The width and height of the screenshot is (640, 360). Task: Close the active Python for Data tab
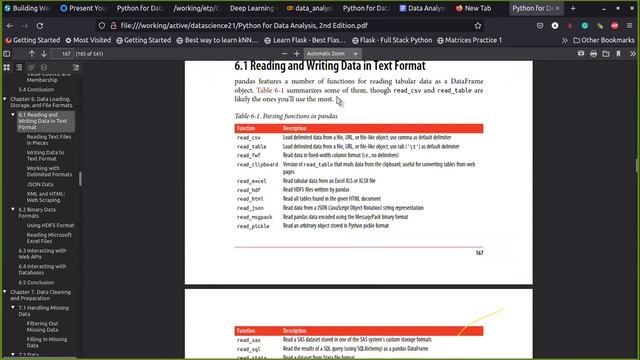click(558, 8)
